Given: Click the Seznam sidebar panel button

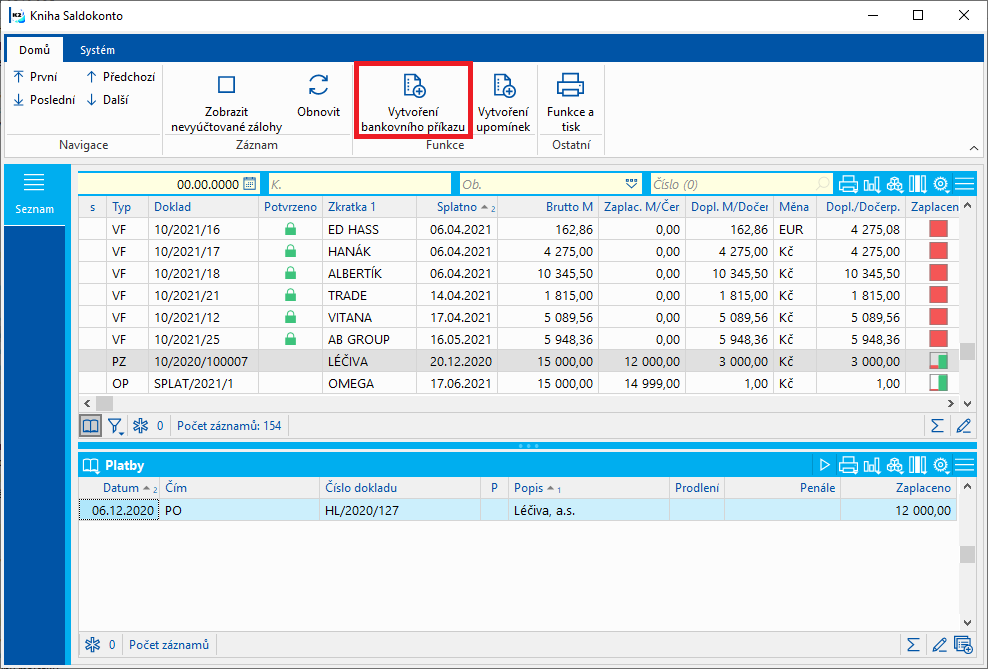Looking at the screenshot, I should [x=34, y=193].
